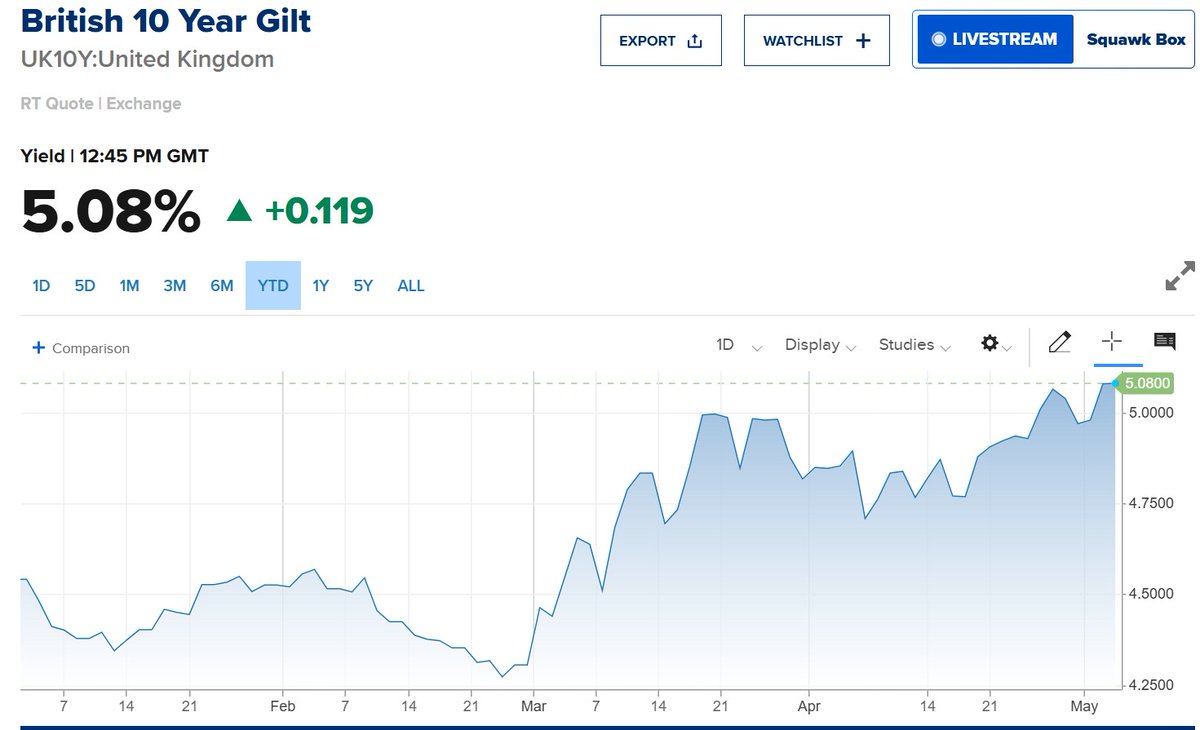Choose the 1Y range
The width and height of the screenshot is (1200, 730).
320,285
